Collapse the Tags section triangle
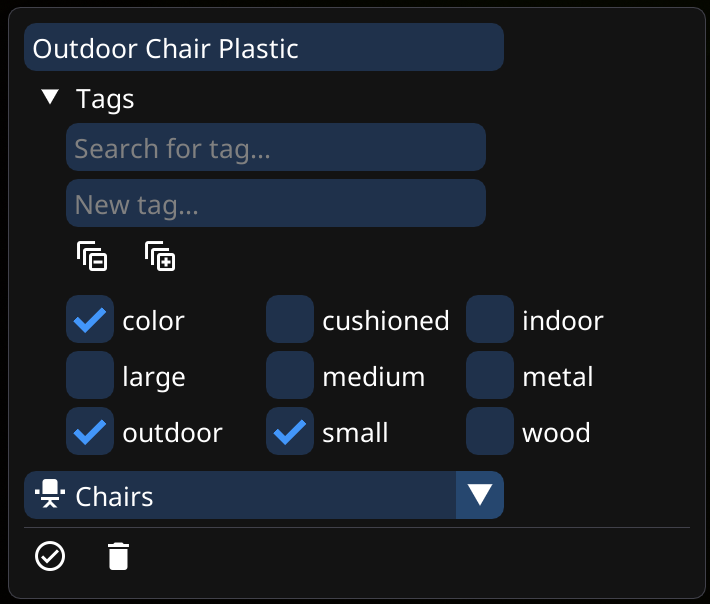710x604 pixels. click(50, 98)
